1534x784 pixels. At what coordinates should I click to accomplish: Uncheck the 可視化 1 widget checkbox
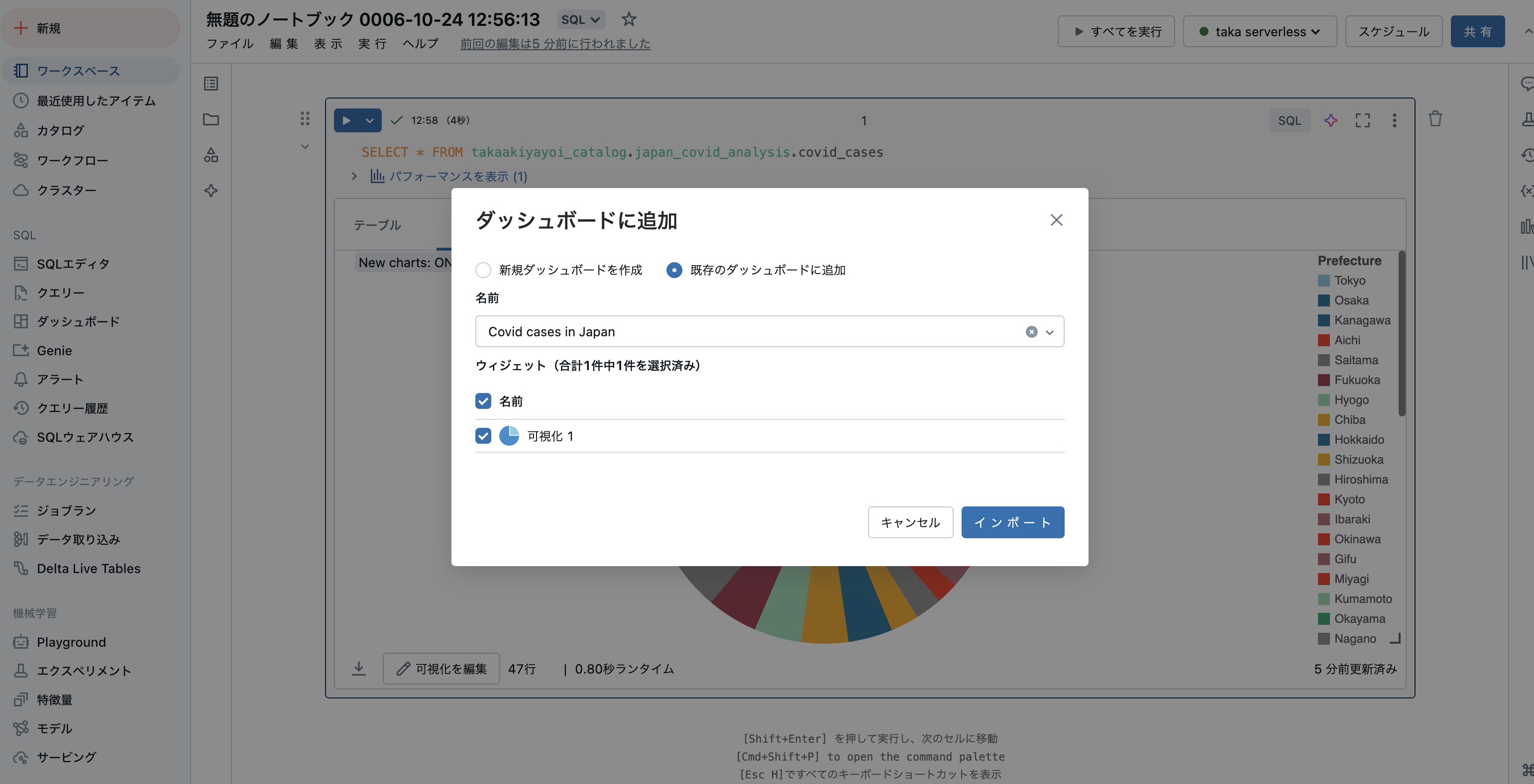click(483, 436)
